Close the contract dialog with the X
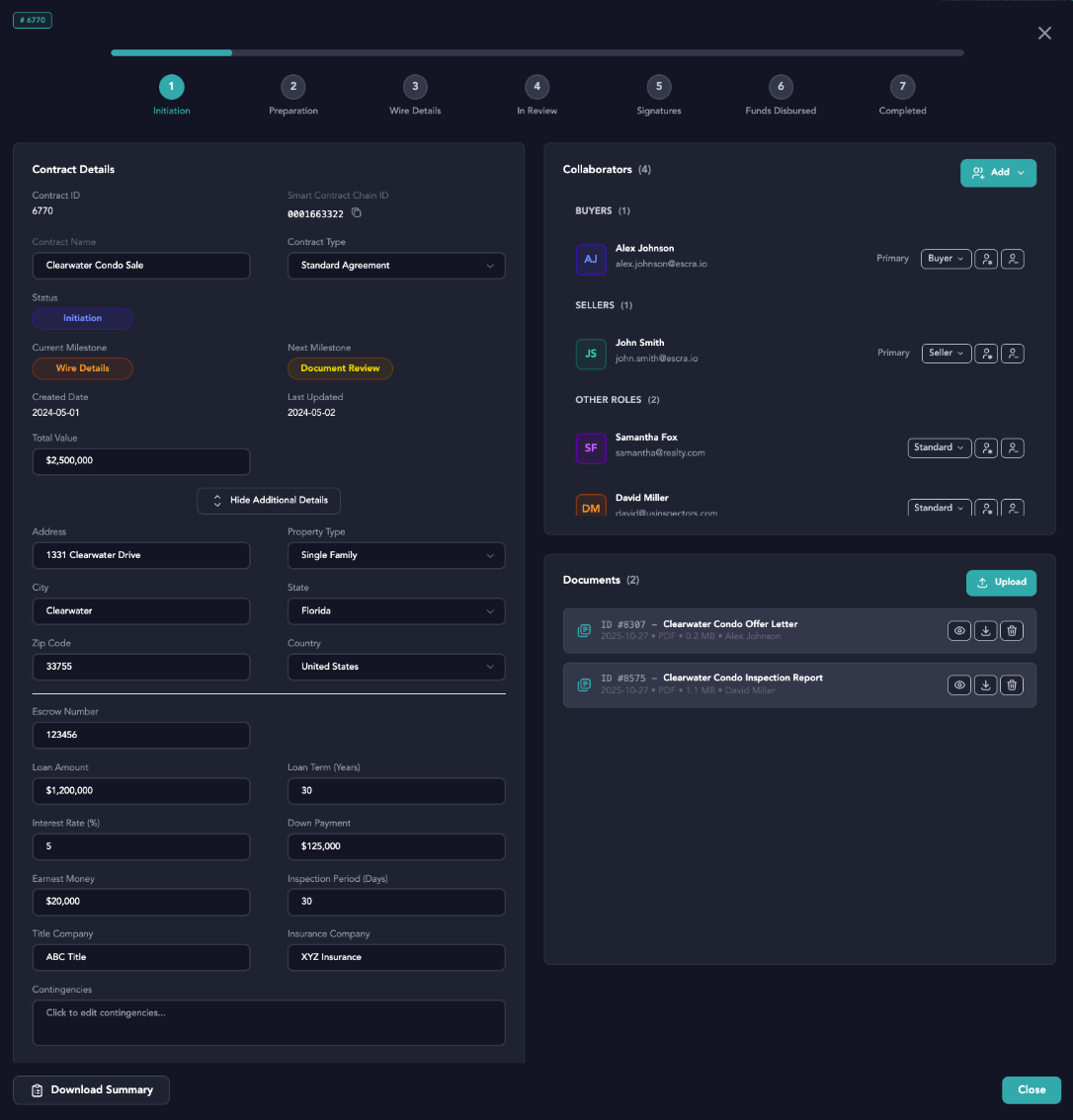 pos(1044,33)
